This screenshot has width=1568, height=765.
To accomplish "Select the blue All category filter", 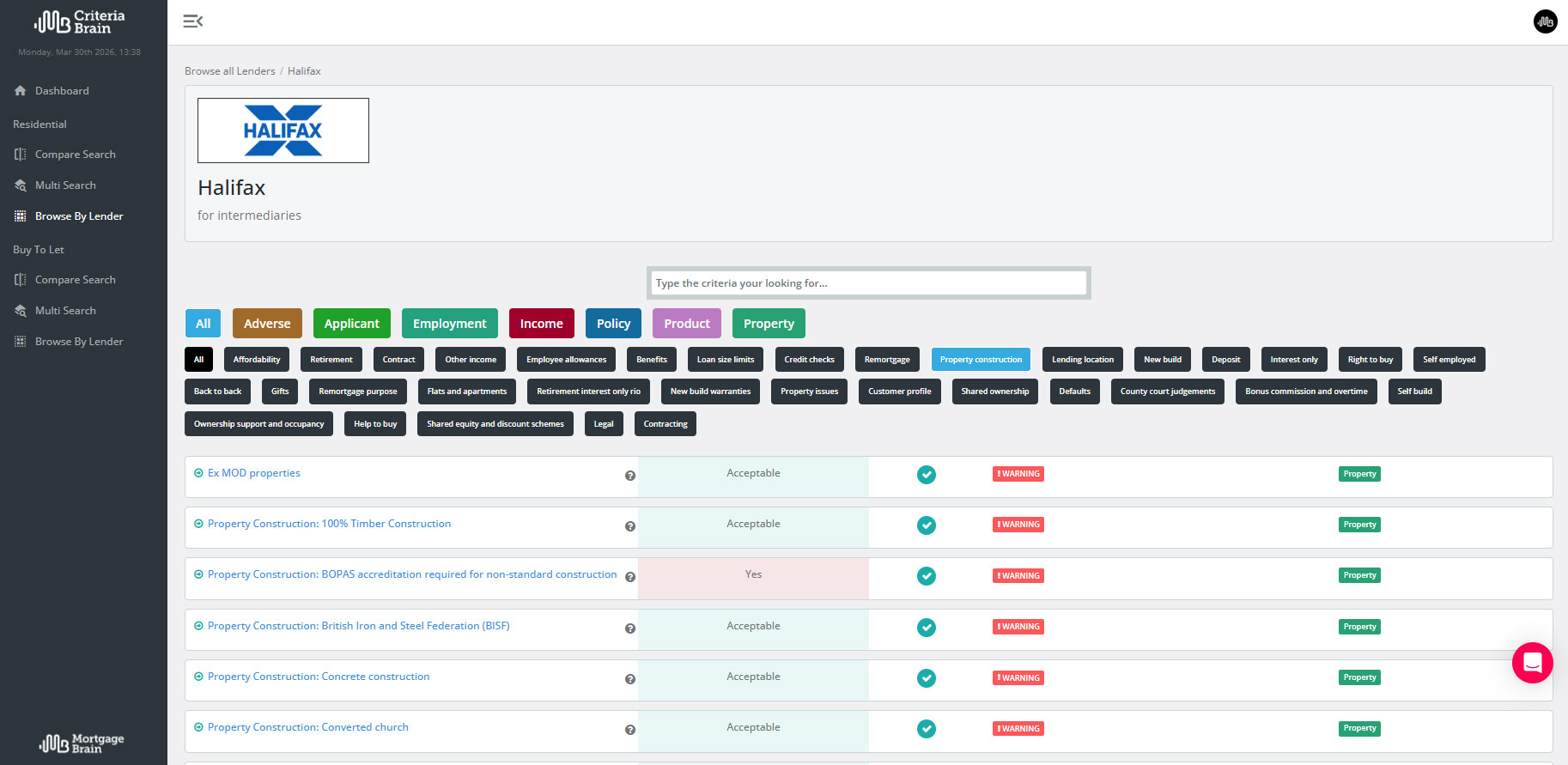I will coord(203,324).
